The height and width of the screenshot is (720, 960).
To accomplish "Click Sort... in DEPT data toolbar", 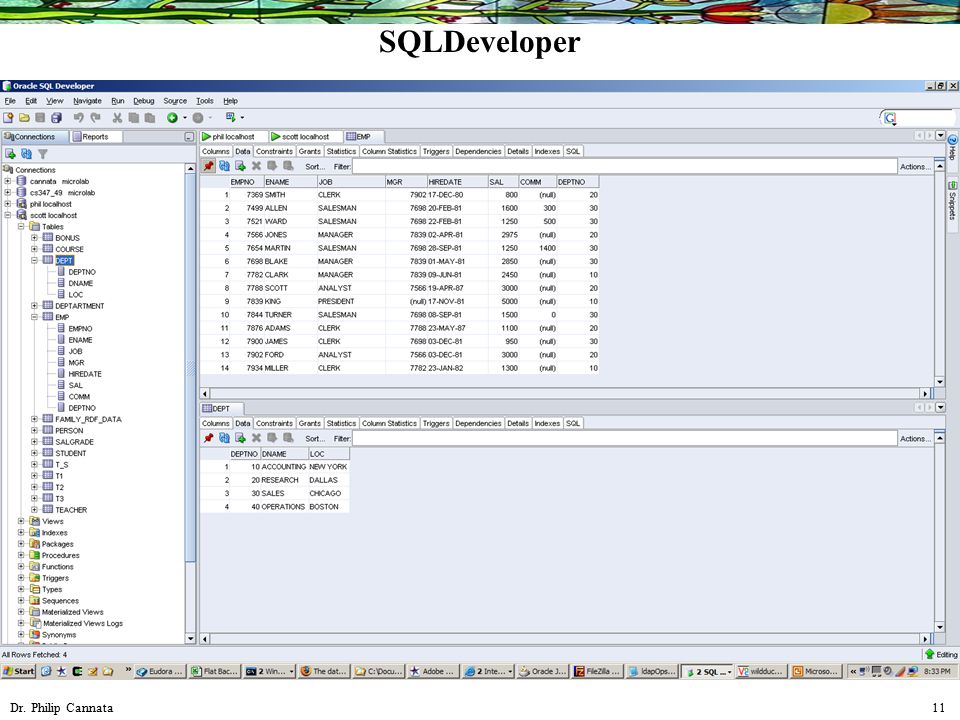I will click(315, 438).
